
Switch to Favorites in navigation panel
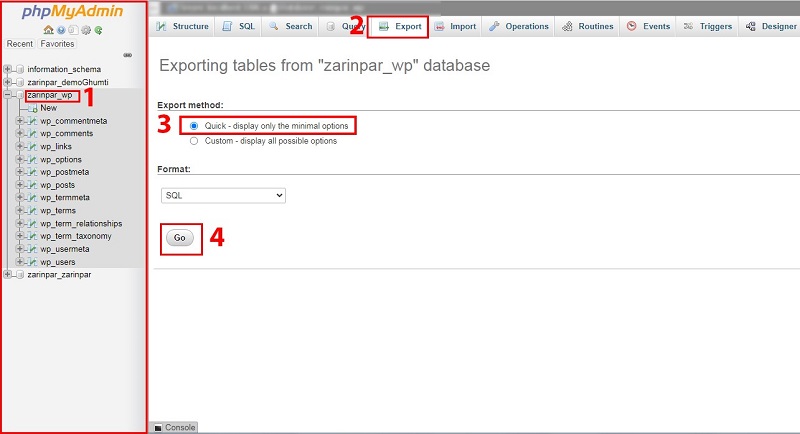[x=57, y=44]
